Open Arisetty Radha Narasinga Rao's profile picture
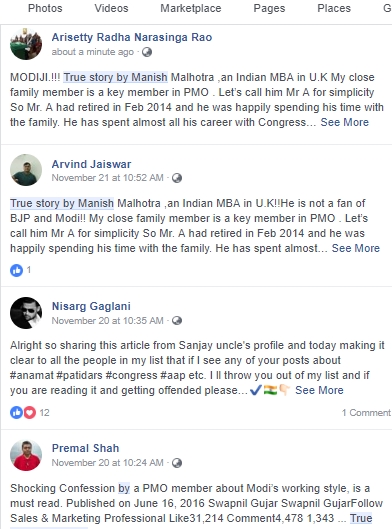This screenshot has height=529, width=392. point(26,44)
